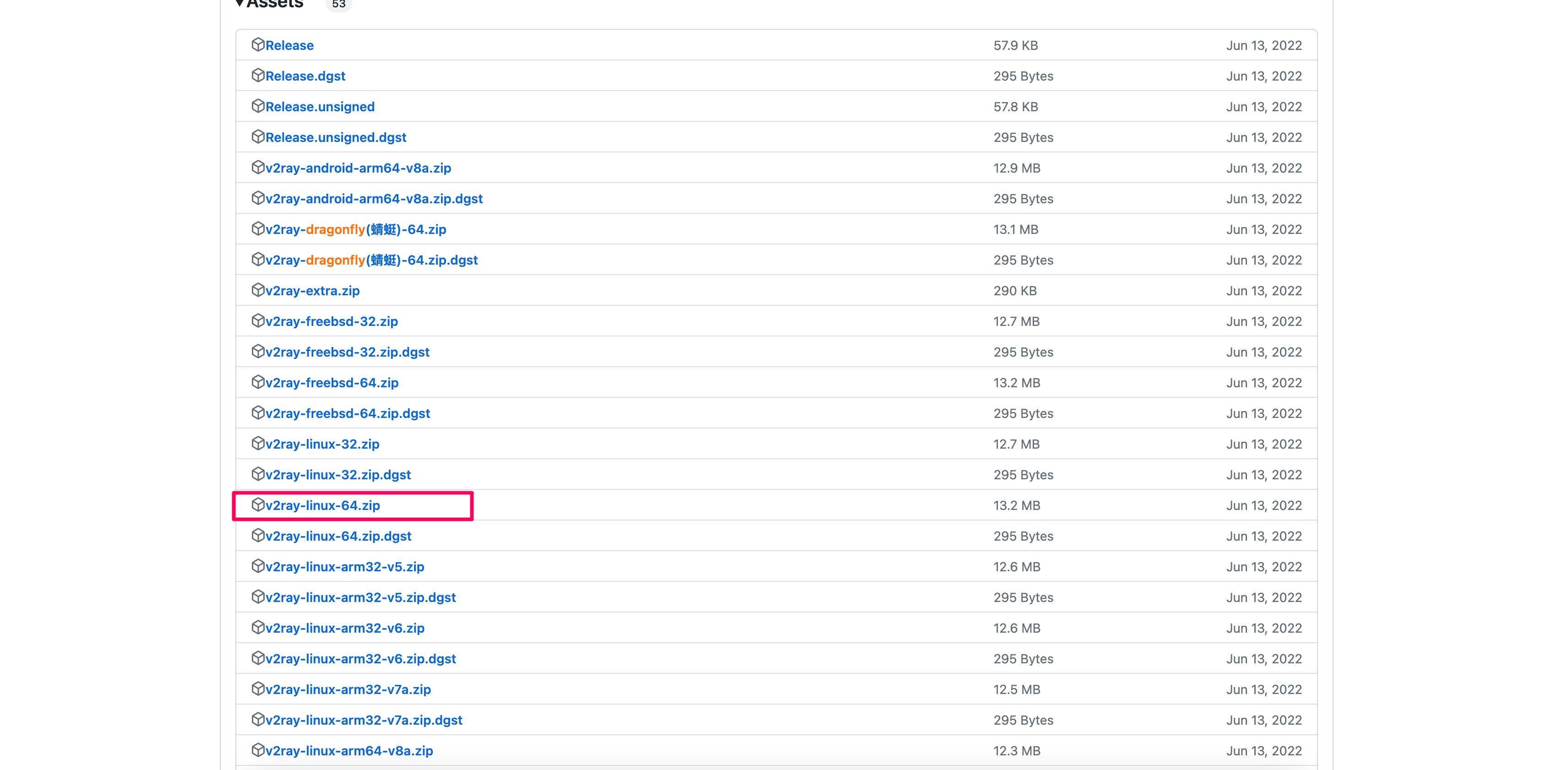Download v2ray-linux-arm32-v7a.zip
Image resolution: width=1568 pixels, height=770 pixels.
pyautogui.click(x=348, y=689)
